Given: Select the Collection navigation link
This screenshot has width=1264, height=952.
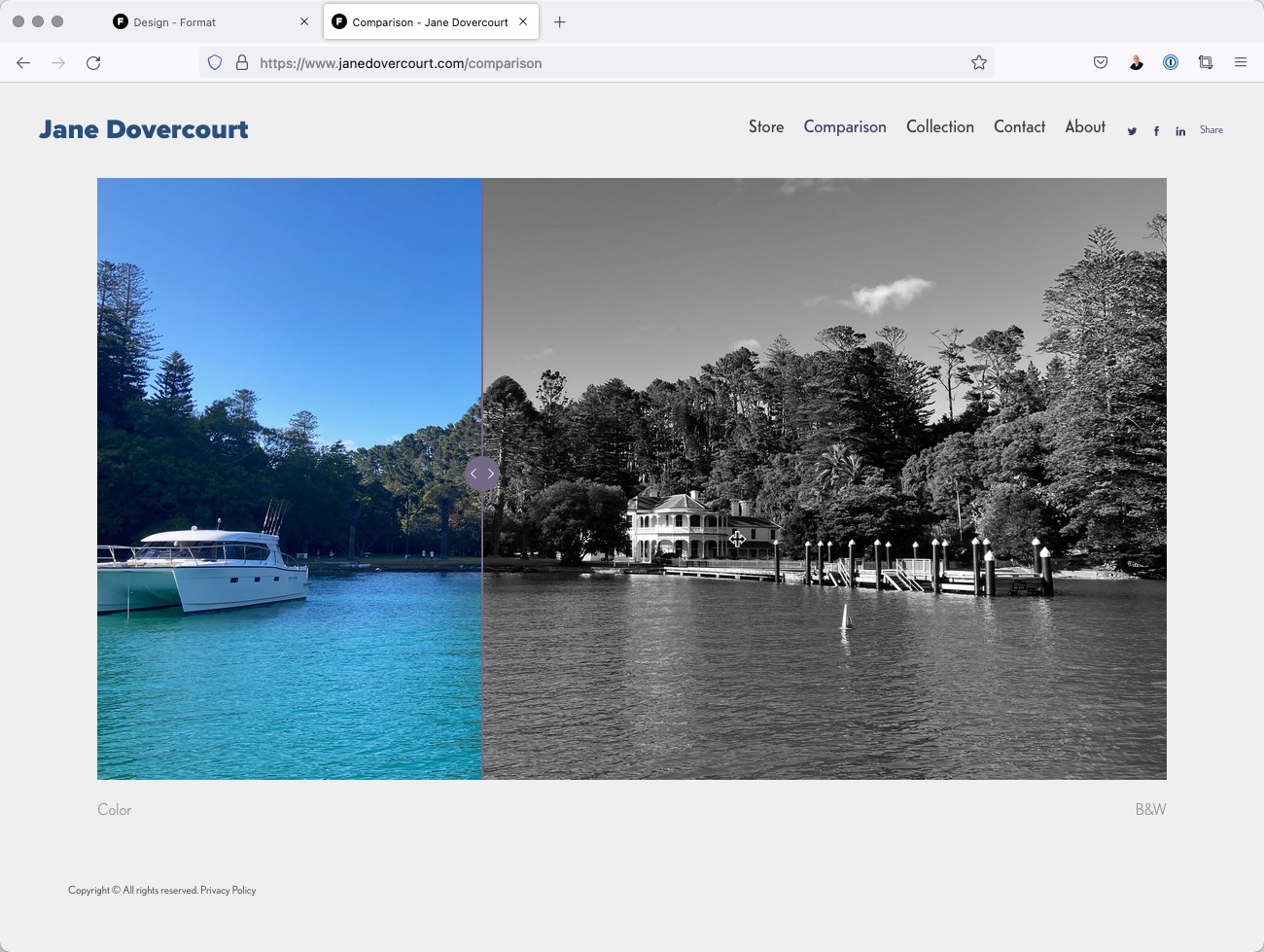Looking at the screenshot, I should click(x=939, y=126).
